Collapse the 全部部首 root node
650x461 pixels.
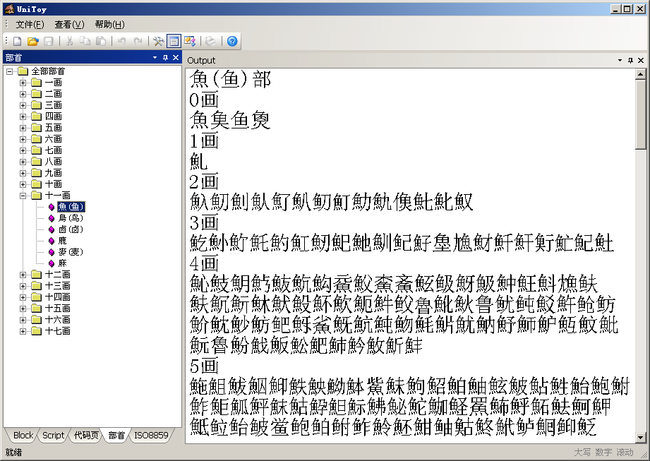tap(10, 71)
